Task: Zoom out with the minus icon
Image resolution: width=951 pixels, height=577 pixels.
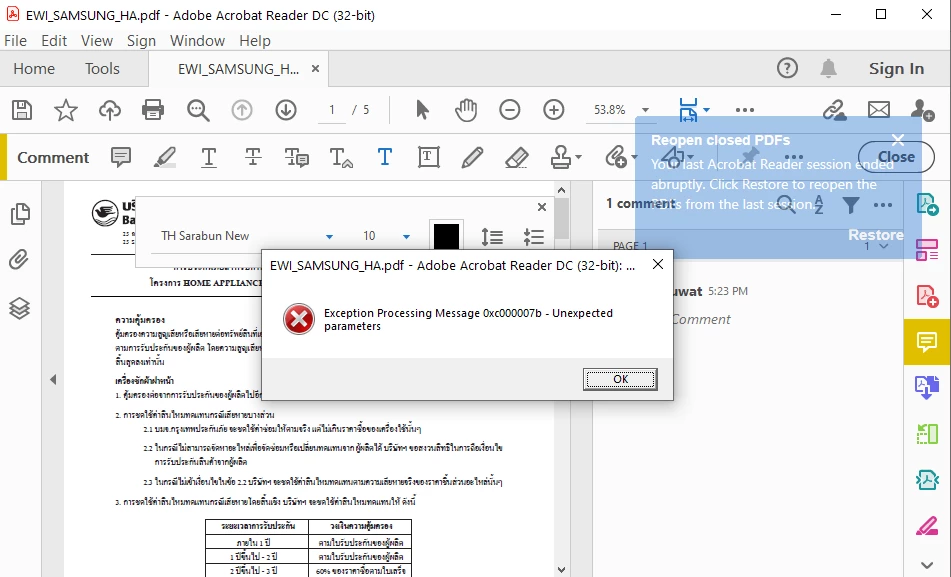Action: (509, 110)
